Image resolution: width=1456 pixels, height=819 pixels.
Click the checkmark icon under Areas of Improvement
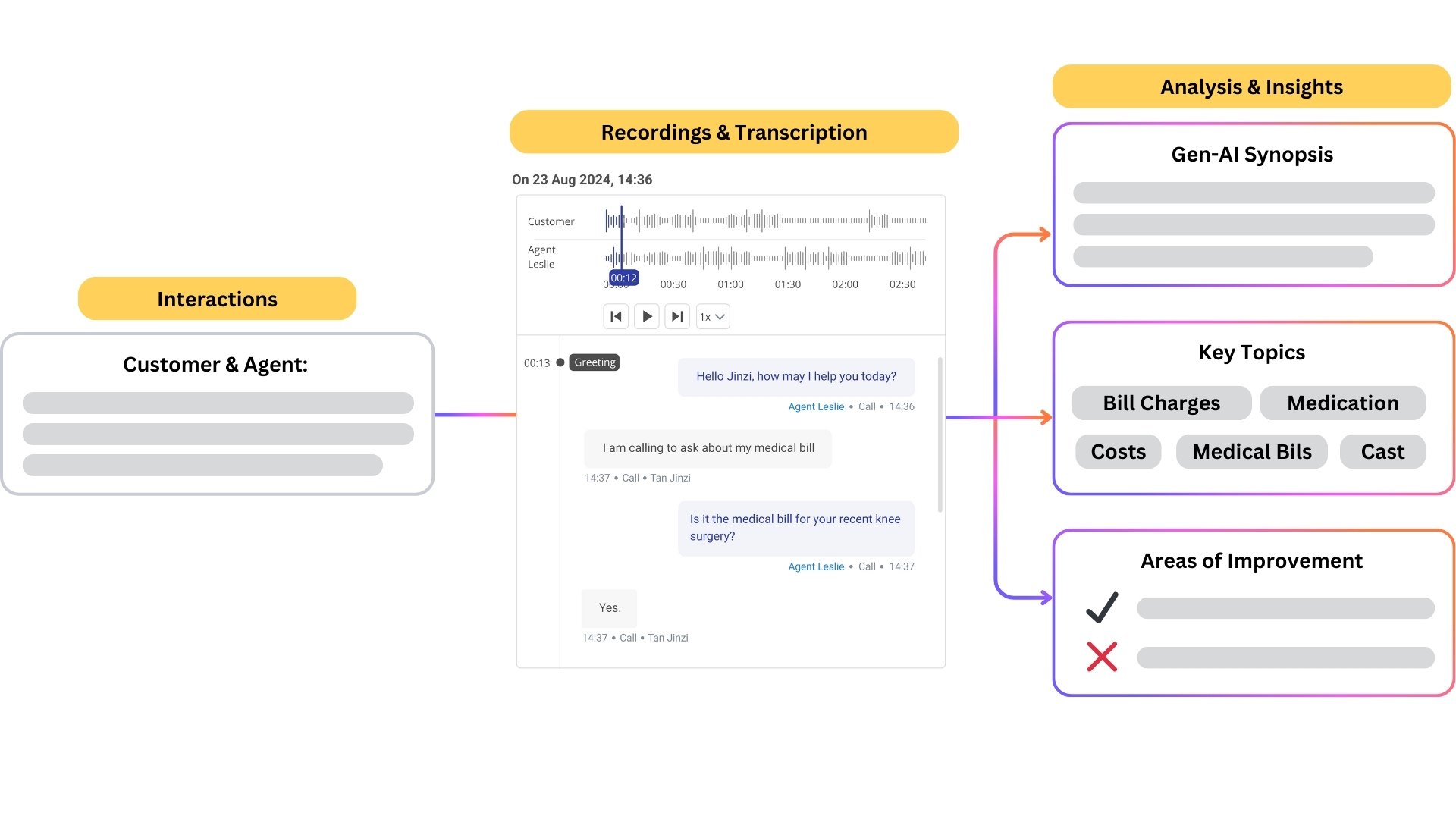pos(1103,607)
